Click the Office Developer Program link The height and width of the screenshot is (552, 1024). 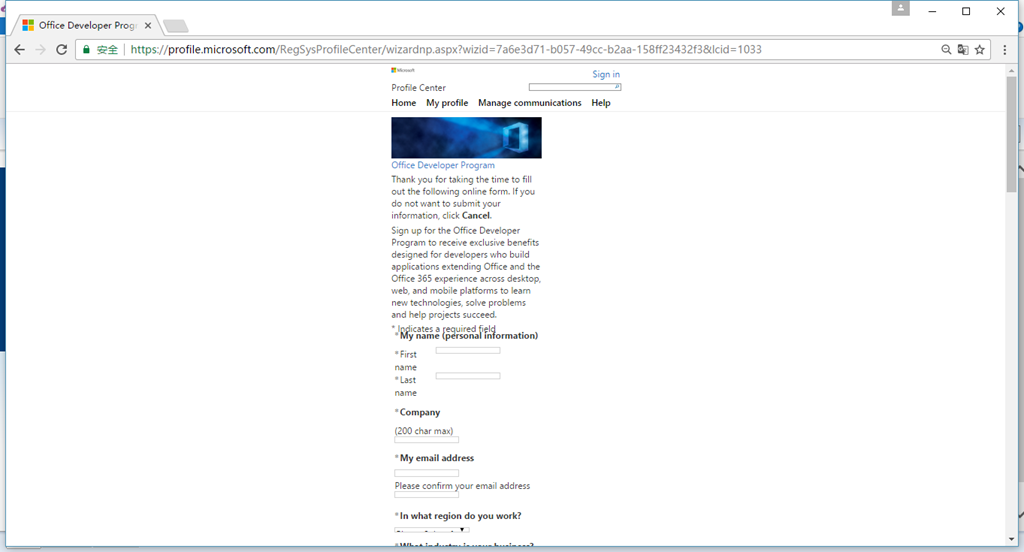tap(443, 165)
